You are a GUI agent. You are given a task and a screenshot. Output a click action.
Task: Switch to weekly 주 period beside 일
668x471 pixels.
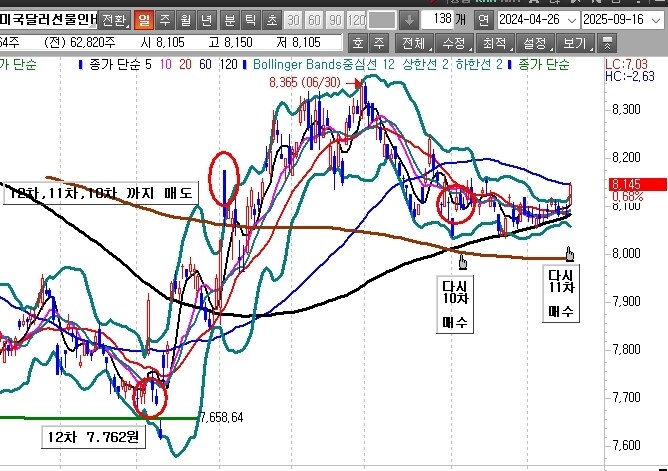(x=165, y=20)
